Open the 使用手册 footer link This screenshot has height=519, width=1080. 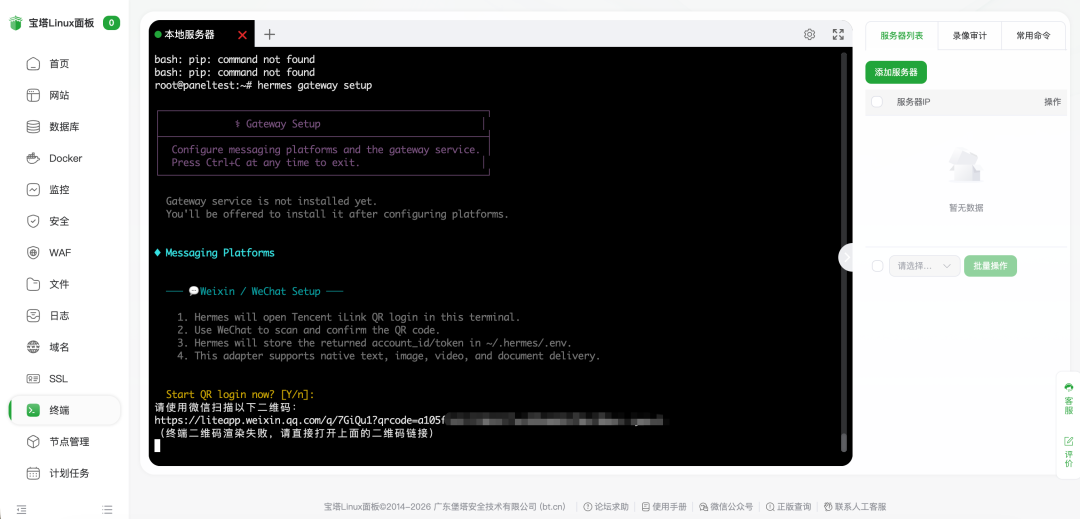pos(664,507)
